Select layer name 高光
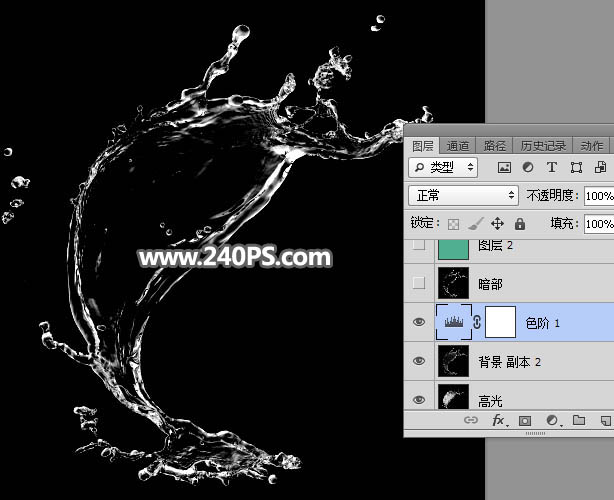This screenshot has width=614, height=500. (x=490, y=401)
